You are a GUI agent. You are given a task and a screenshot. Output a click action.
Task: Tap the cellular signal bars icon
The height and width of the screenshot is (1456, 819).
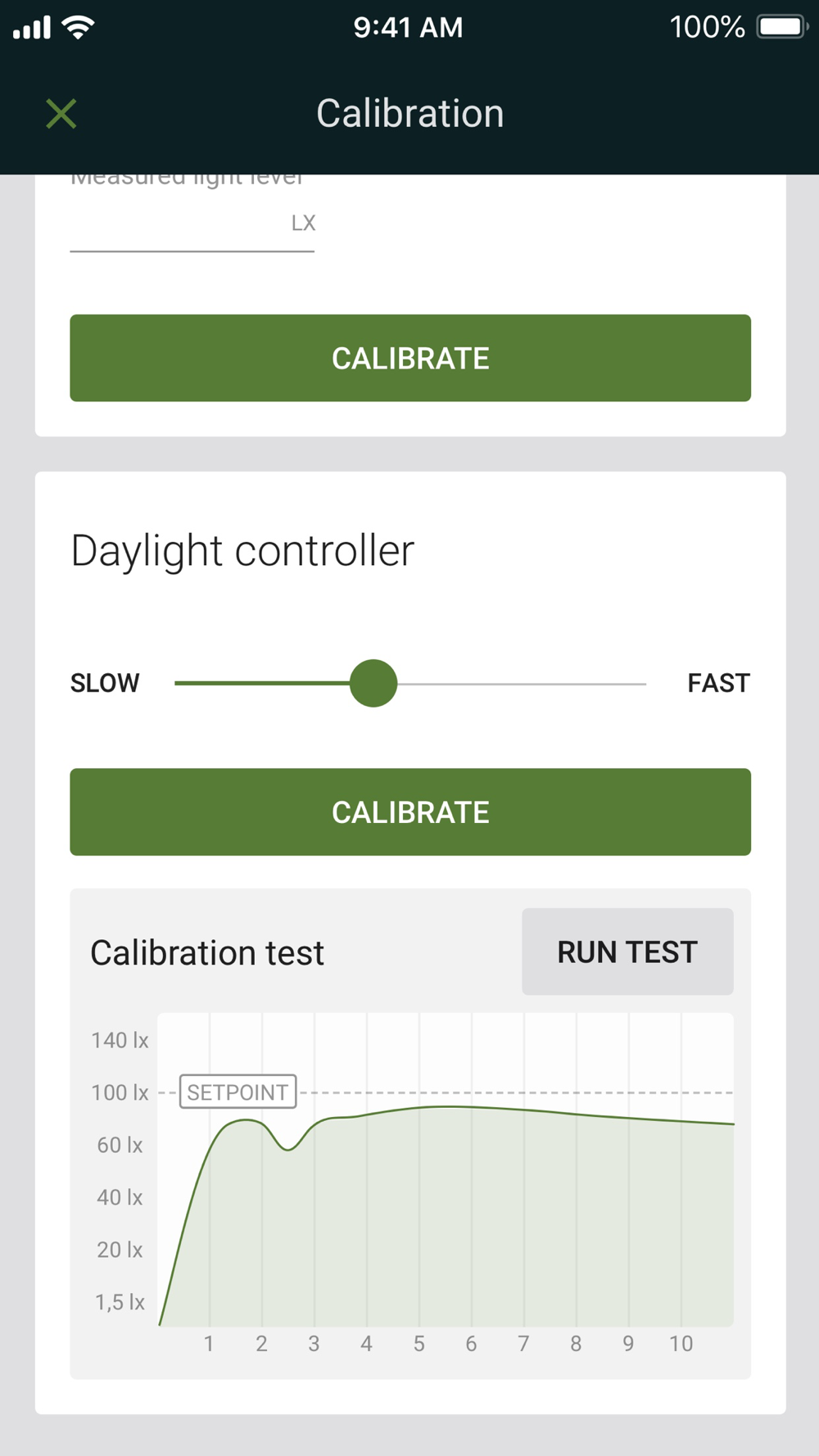(x=32, y=28)
